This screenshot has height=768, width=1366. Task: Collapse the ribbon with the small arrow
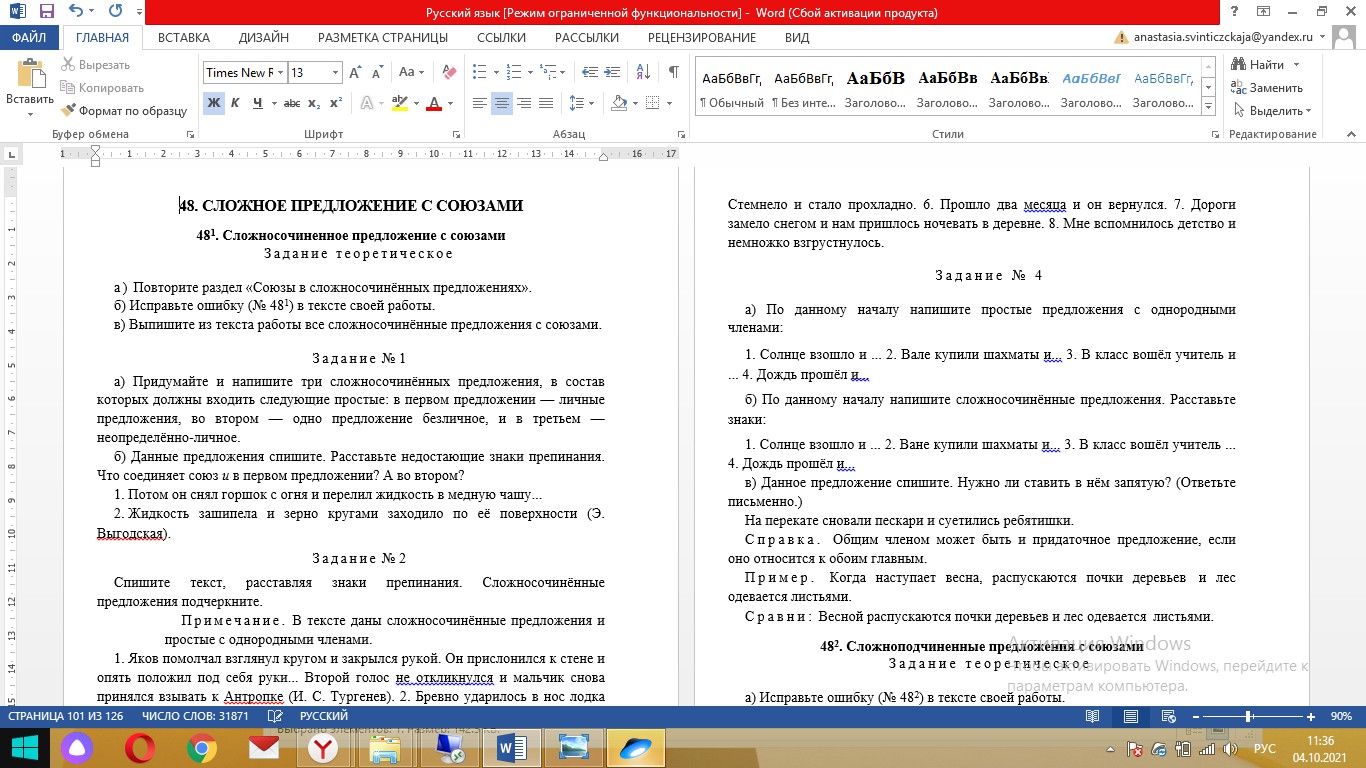point(1351,134)
